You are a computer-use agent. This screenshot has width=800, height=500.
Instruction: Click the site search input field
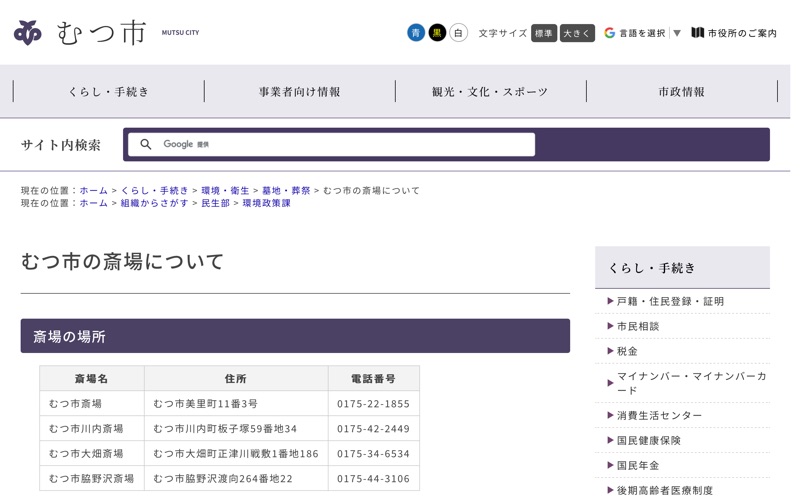332,144
